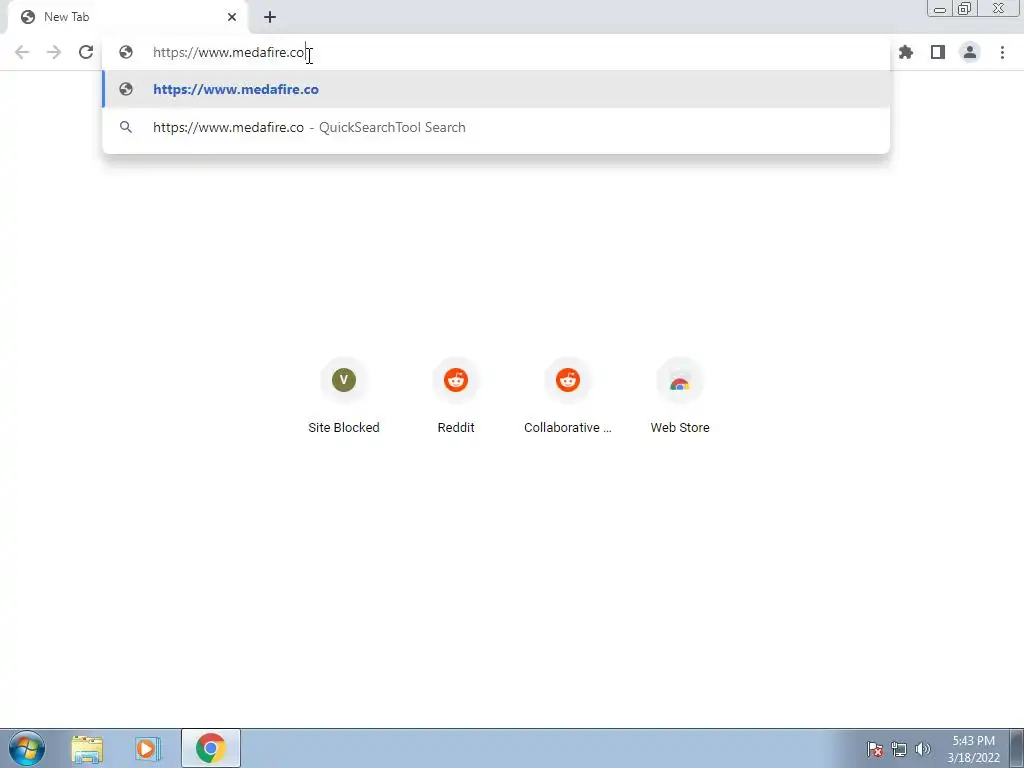Screen dimensions: 1024x768
Task: Open the volume speaker tray icon
Action: click(923, 749)
